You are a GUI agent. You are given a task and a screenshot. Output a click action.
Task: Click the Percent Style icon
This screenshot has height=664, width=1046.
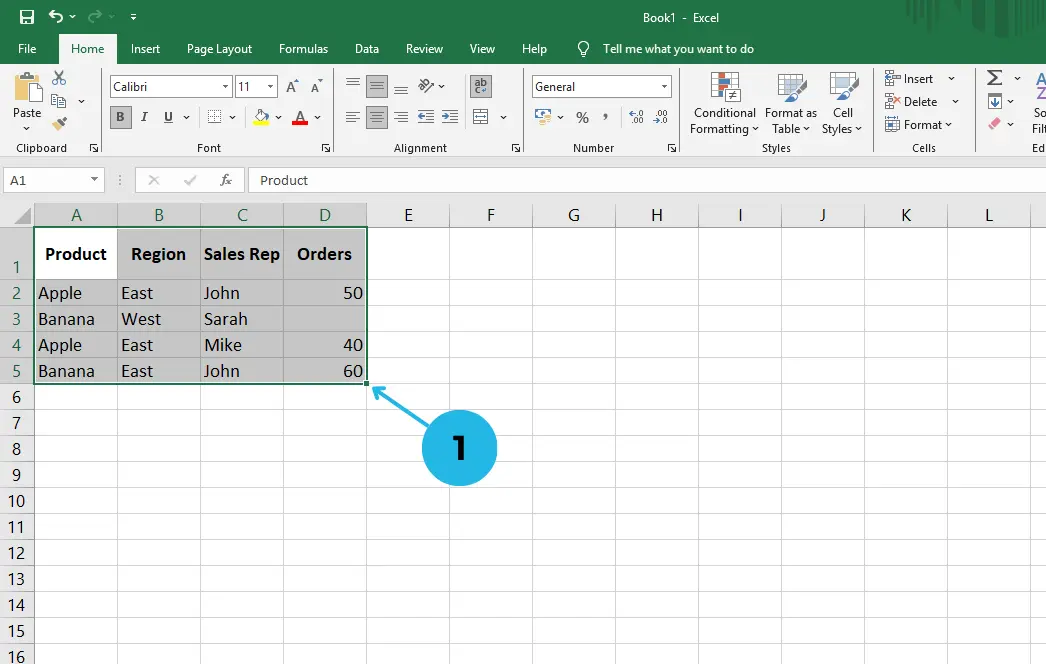pyautogui.click(x=582, y=117)
